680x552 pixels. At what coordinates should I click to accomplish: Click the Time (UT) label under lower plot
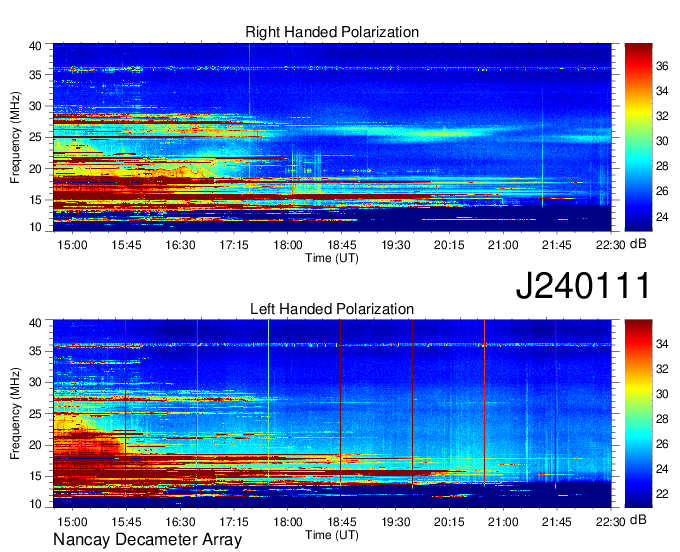tap(332, 535)
